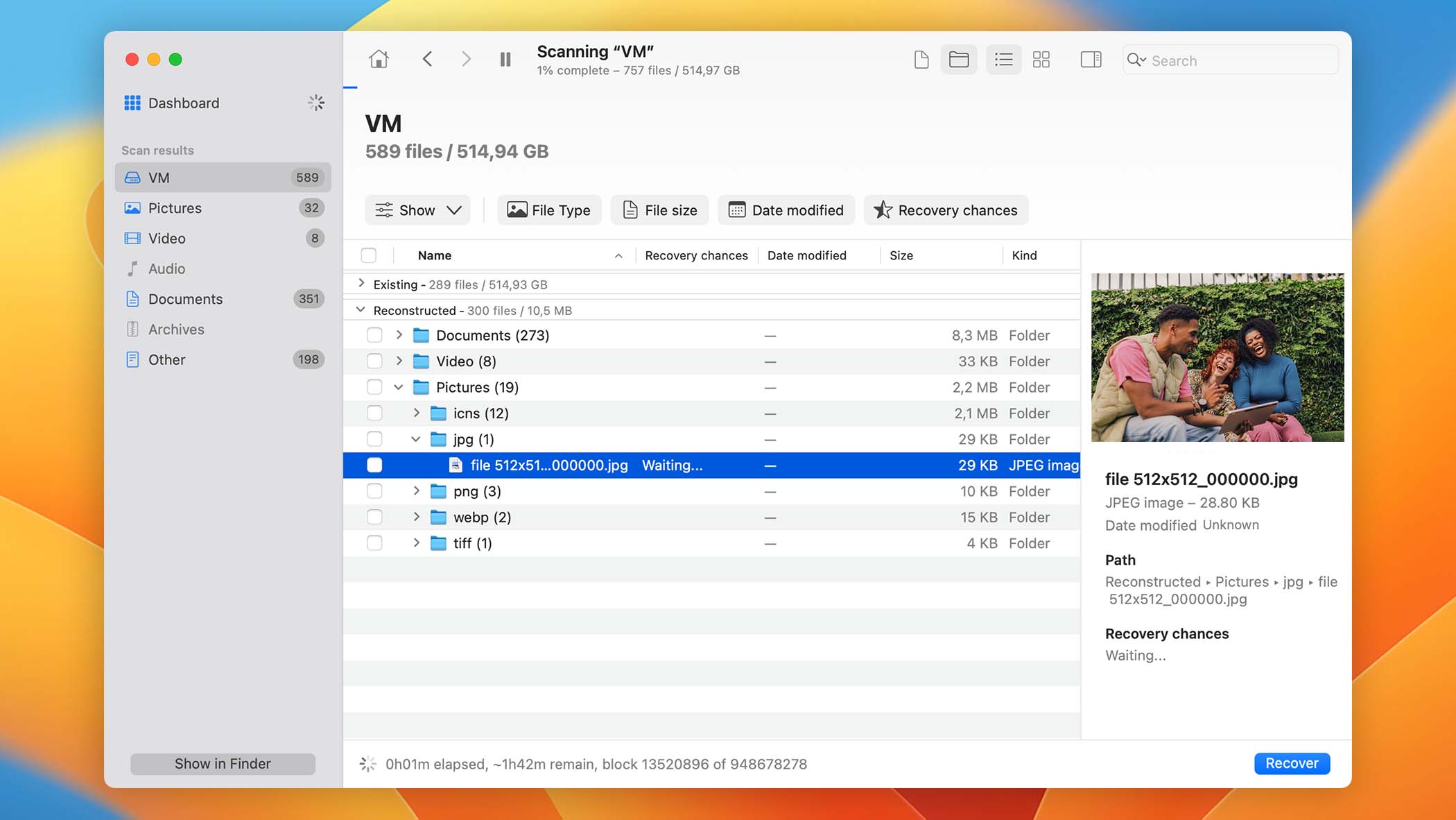
Task: Expand the png (3) folder
Action: tap(417, 490)
